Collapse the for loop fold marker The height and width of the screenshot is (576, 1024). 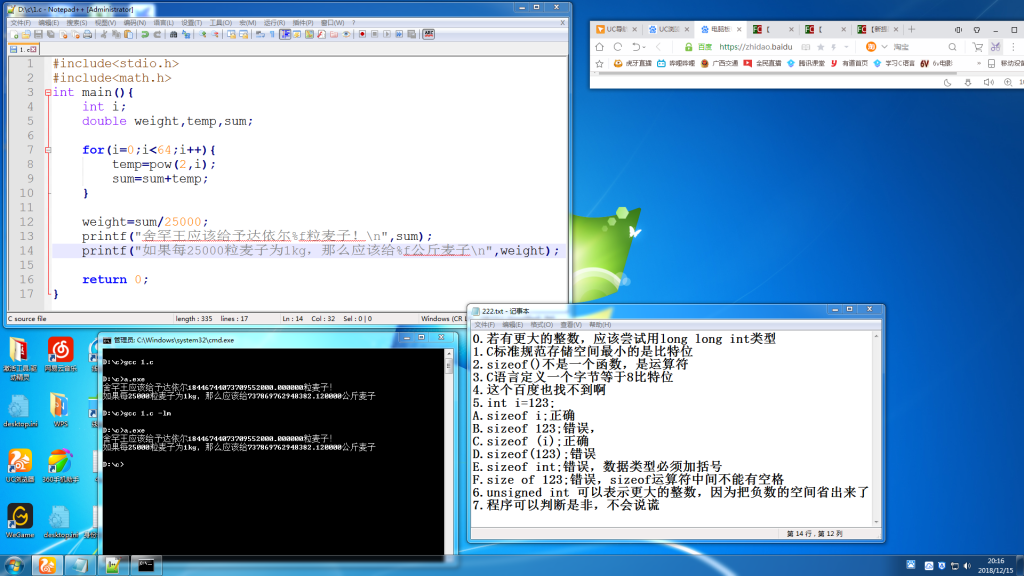[48, 150]
